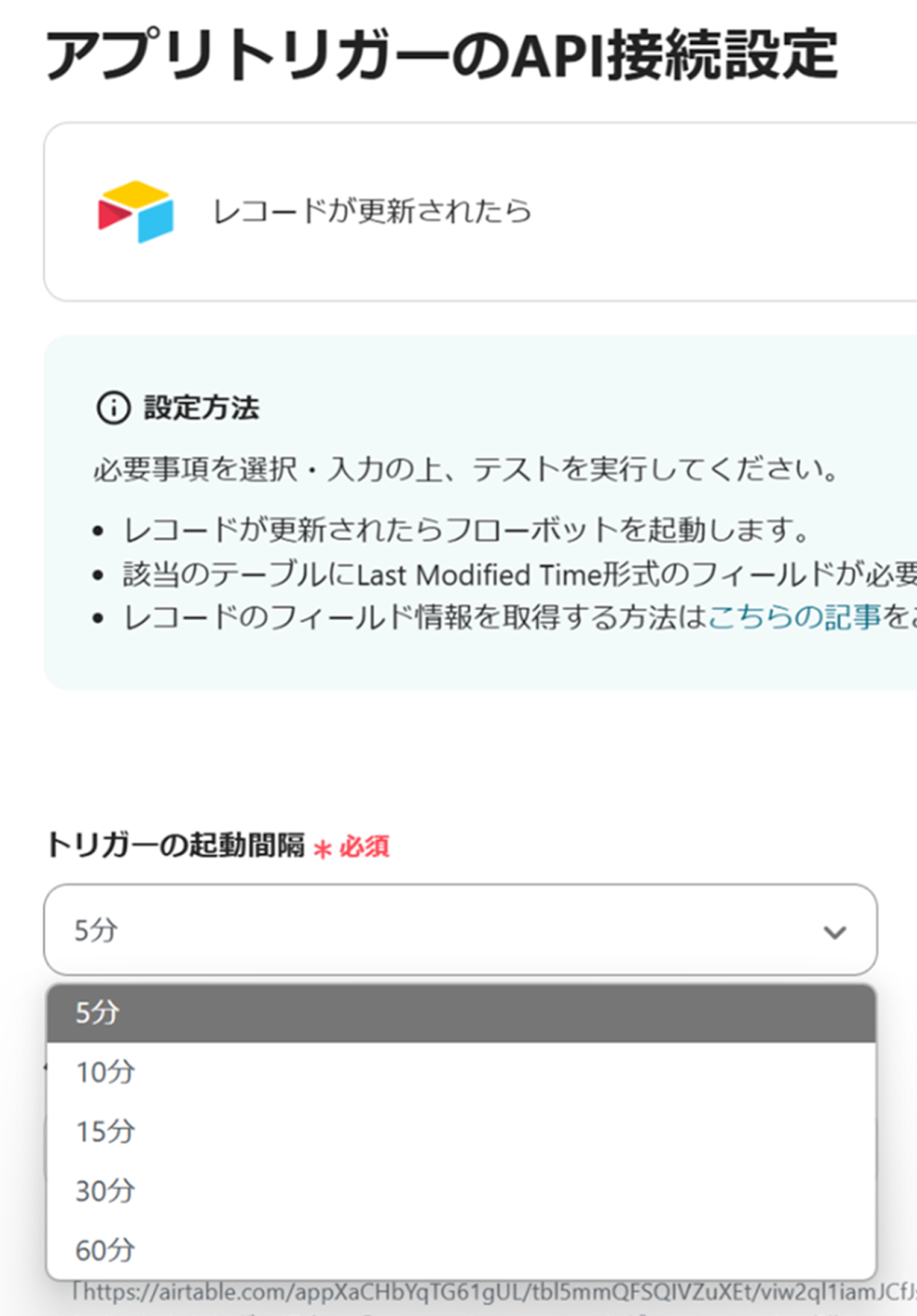Click the 設定方法 heading text
Screen dimensions: 917x1316
click(x=201, y=407)
